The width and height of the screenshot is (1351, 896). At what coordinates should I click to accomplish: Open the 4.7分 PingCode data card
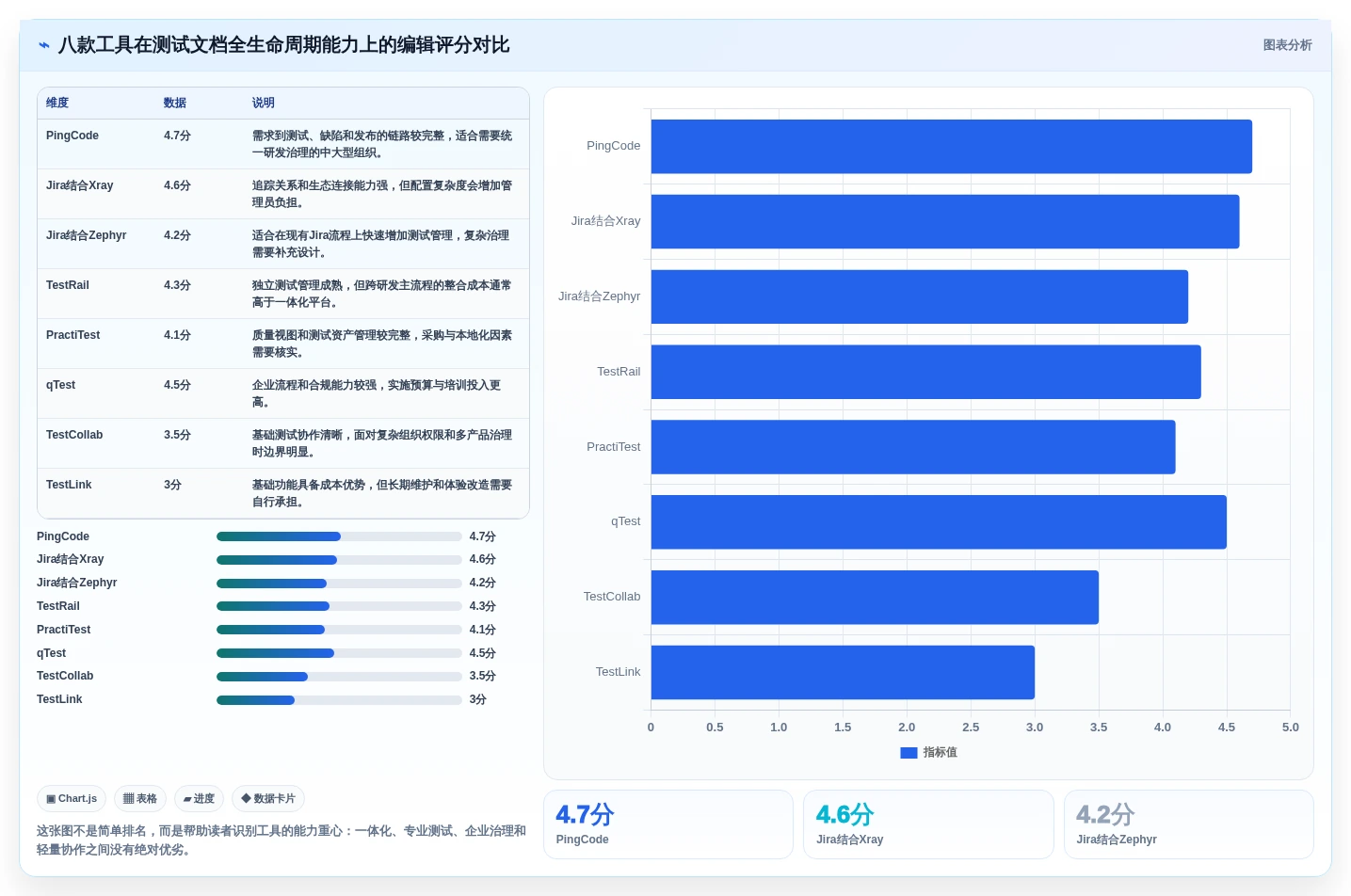pyautogui.click(x=668, y=824)
